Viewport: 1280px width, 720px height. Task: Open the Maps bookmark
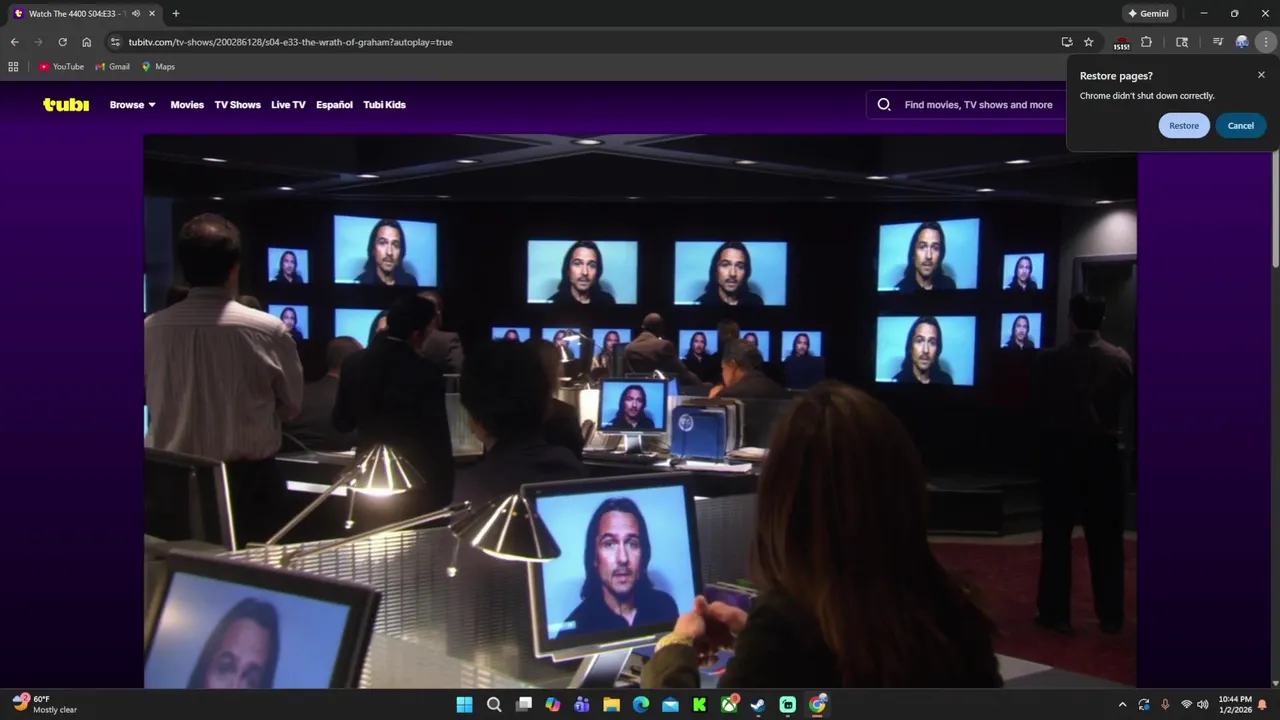(x=158, y=67)
